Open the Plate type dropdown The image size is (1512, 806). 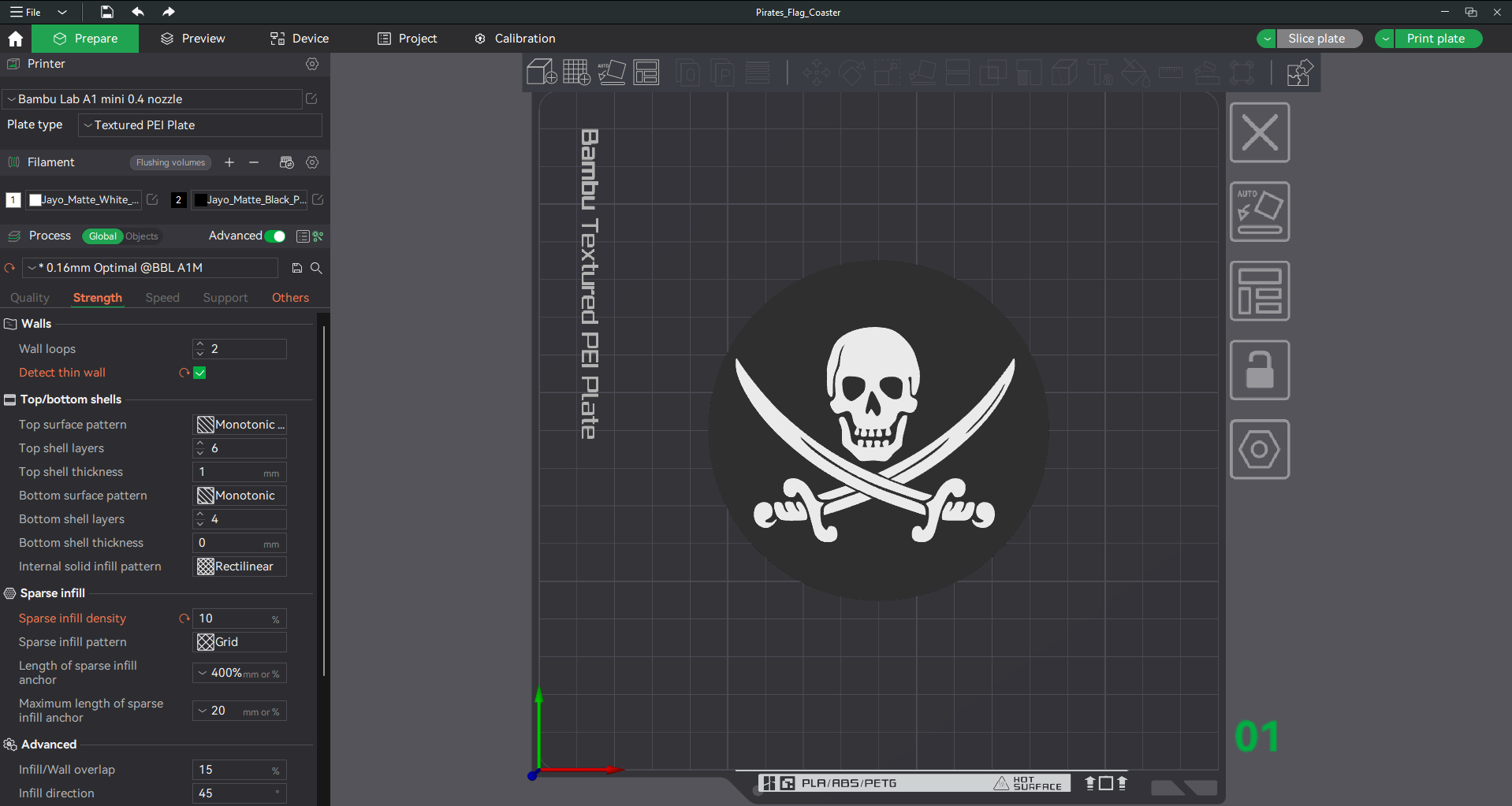pyautogui.click(x=200, y=125)
